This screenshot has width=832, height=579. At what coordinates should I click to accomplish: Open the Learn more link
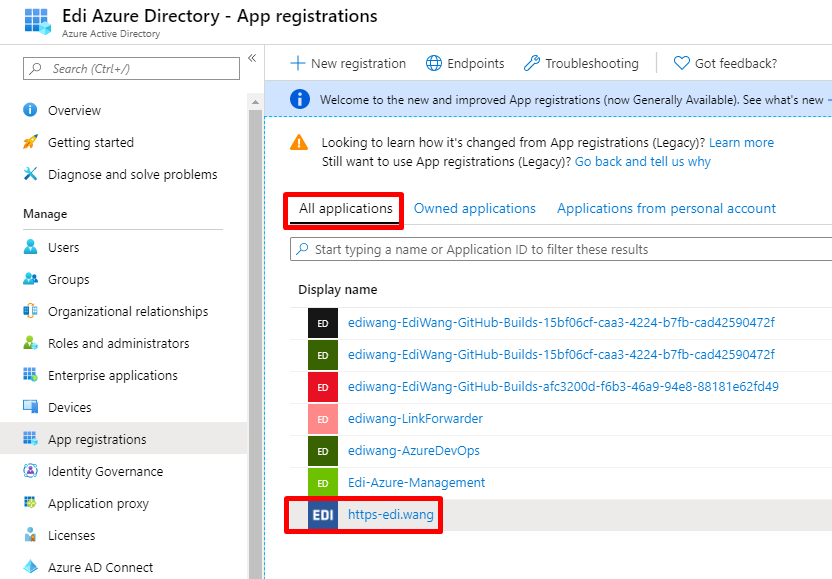coord(741,142)
